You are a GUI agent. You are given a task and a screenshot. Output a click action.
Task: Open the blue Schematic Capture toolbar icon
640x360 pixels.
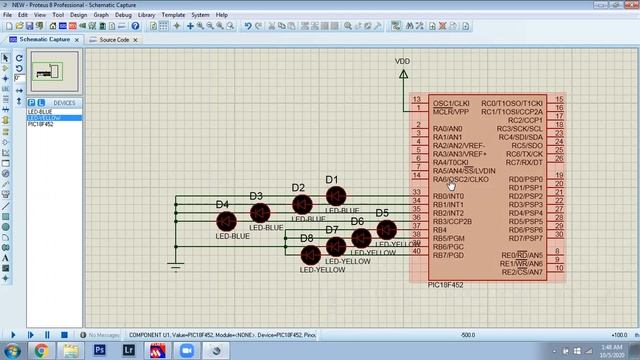coord(62,26)
